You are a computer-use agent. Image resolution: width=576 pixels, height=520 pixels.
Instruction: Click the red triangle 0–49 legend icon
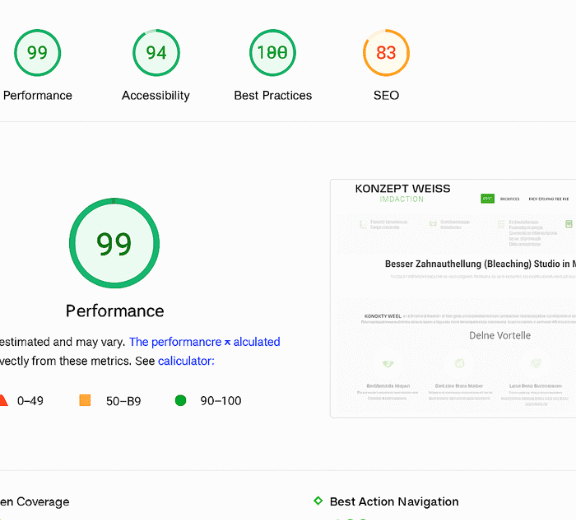click(3, 400)
